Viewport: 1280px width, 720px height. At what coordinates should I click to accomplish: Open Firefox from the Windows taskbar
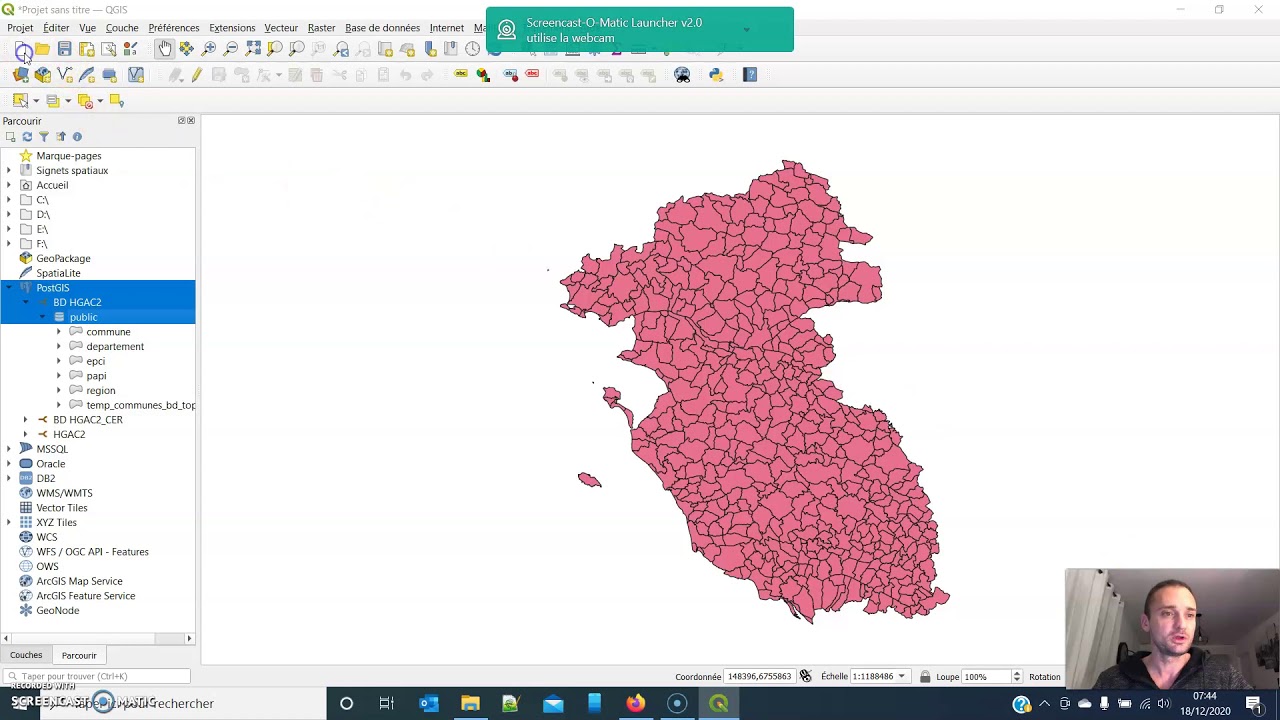[x=635, y=703]
